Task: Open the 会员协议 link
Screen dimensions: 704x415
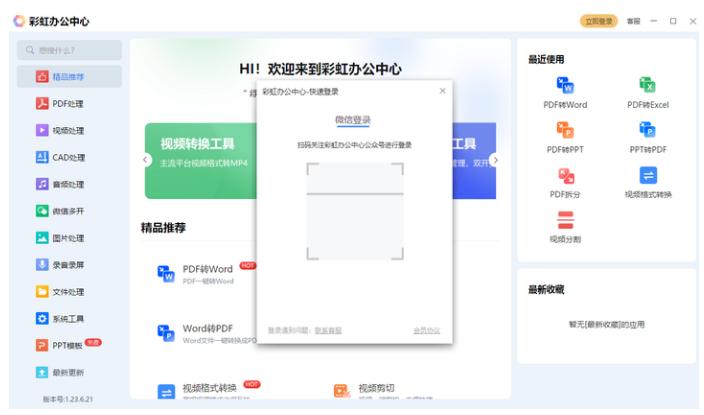Action: [x=427, y=331]
